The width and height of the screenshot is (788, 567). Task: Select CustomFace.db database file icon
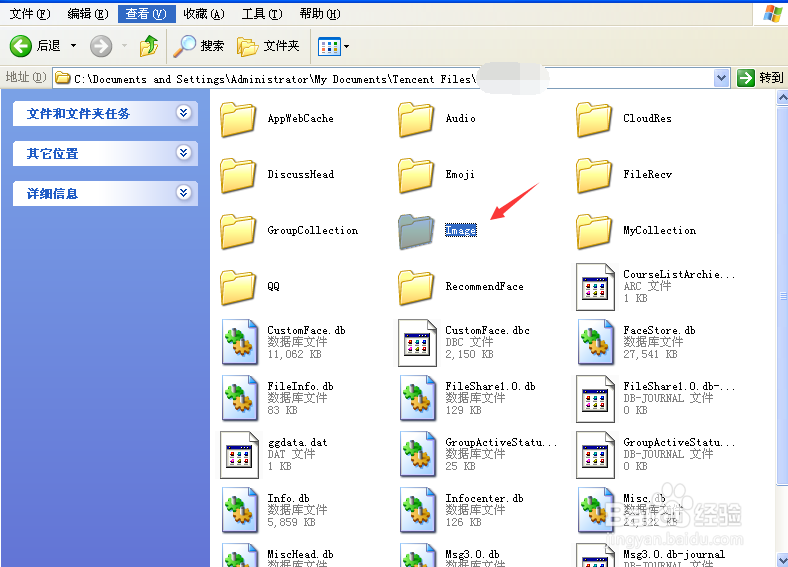click(x=240, y=342)
